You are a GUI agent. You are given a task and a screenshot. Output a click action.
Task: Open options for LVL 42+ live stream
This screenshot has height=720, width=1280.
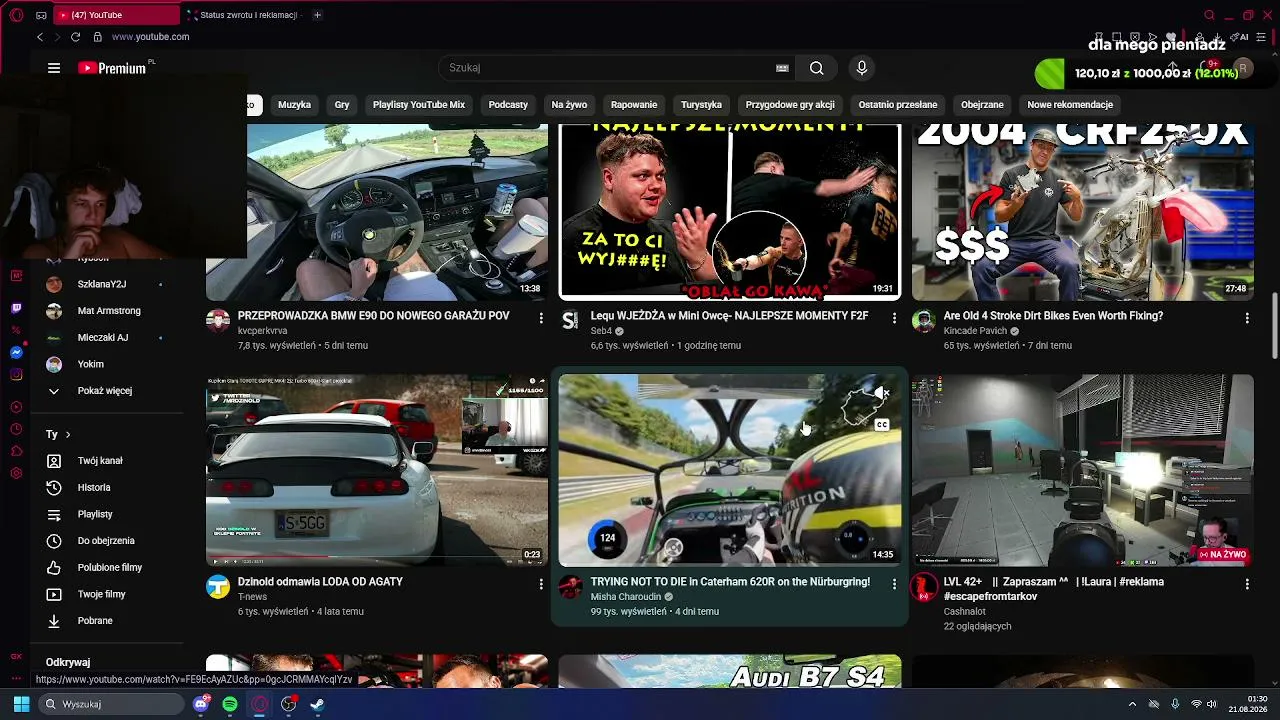tap(1247, 584)
